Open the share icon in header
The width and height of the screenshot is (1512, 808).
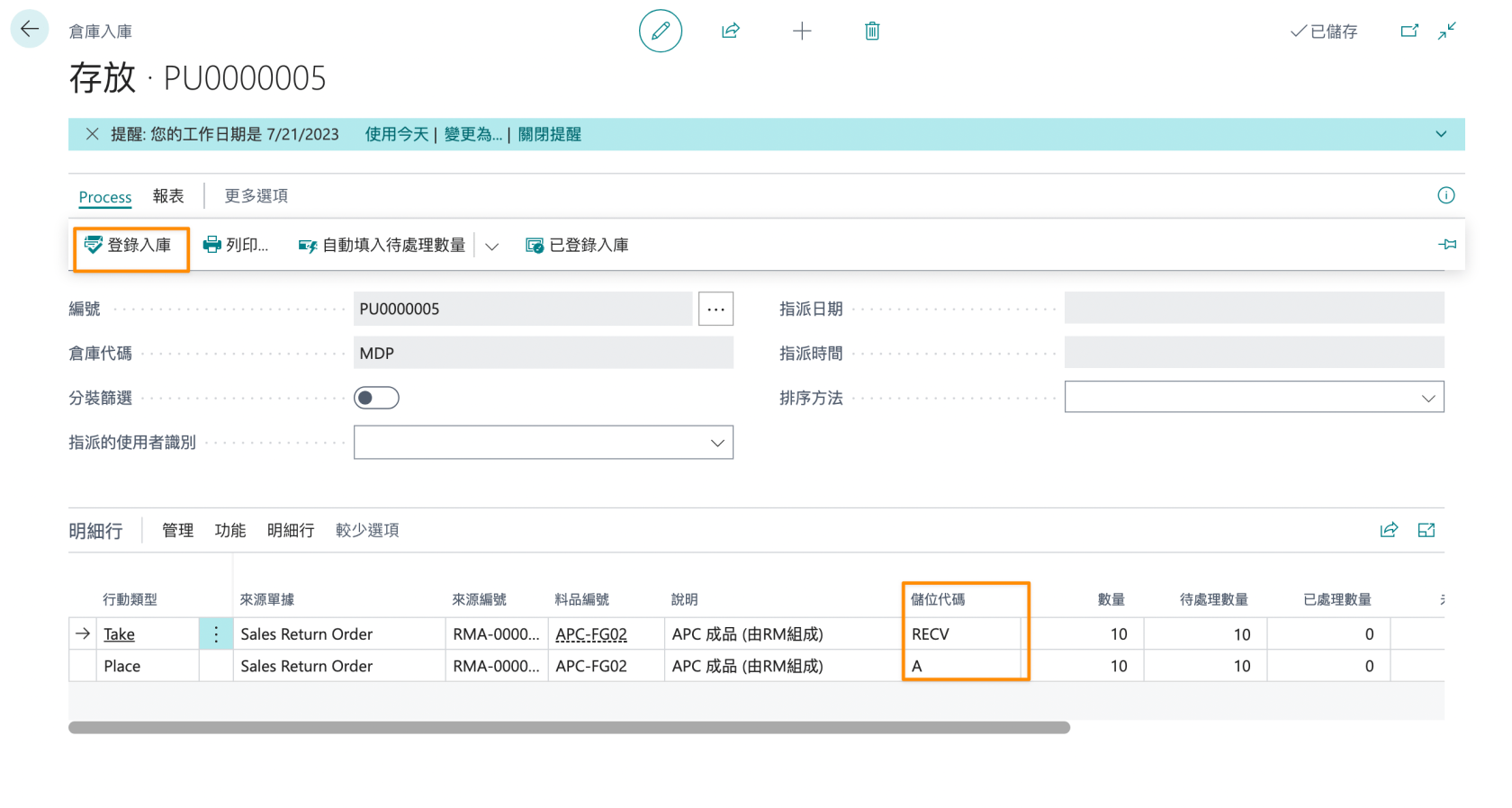coord(731,31)
